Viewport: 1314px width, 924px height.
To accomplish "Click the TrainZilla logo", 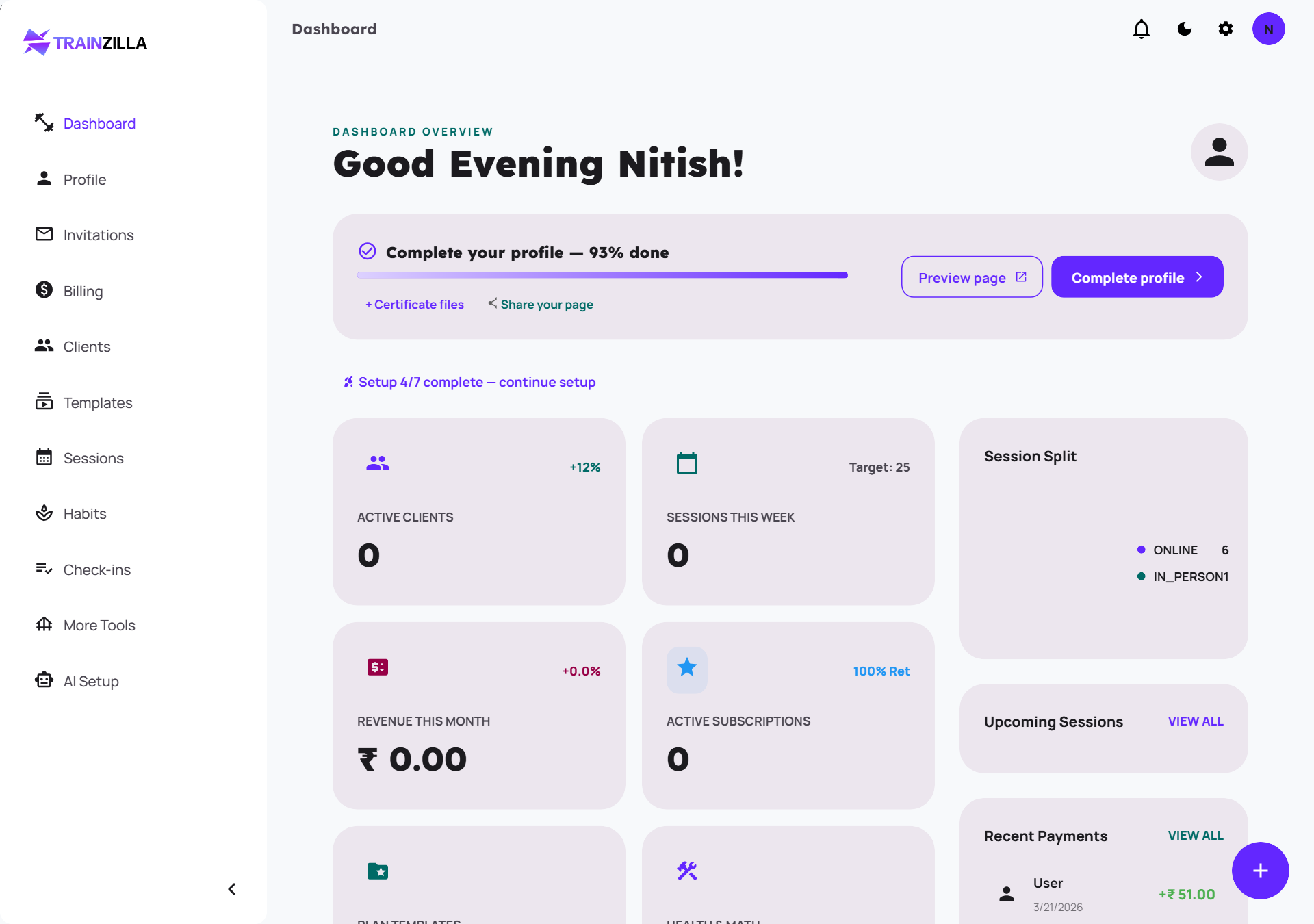I will (85, 42).
